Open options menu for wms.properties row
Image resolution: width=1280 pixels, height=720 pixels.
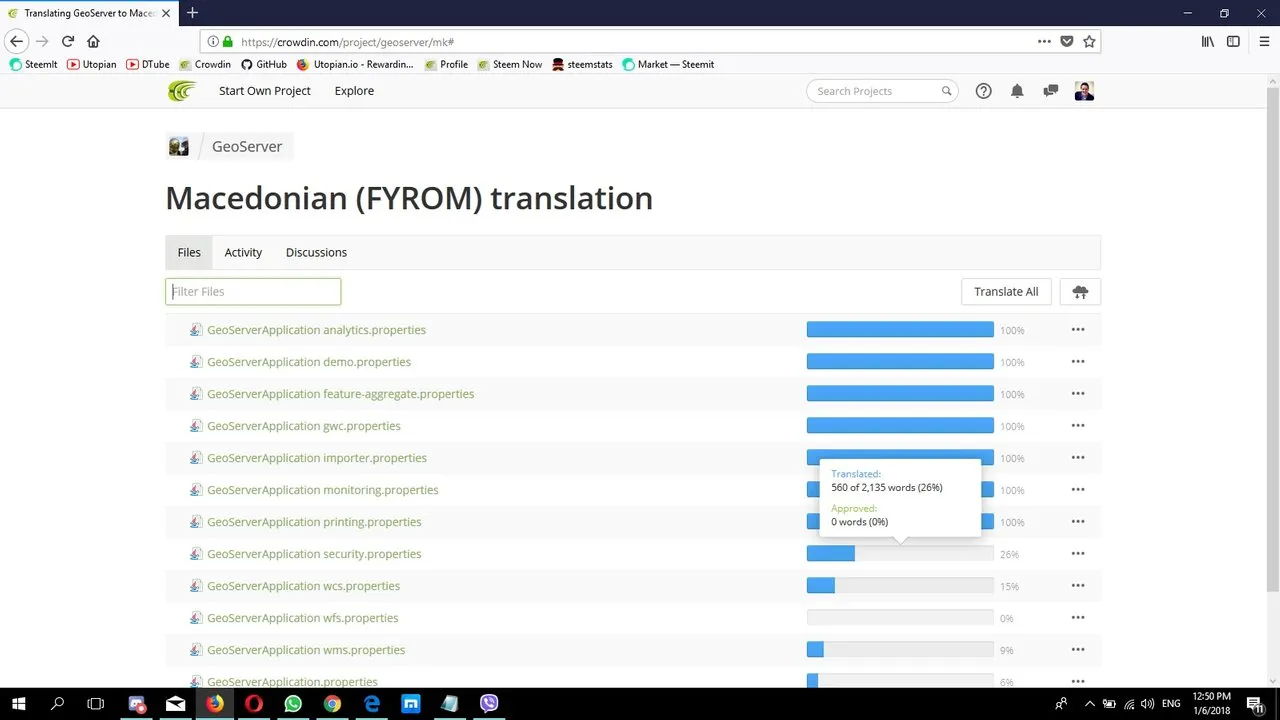(x=1078, y=650)
